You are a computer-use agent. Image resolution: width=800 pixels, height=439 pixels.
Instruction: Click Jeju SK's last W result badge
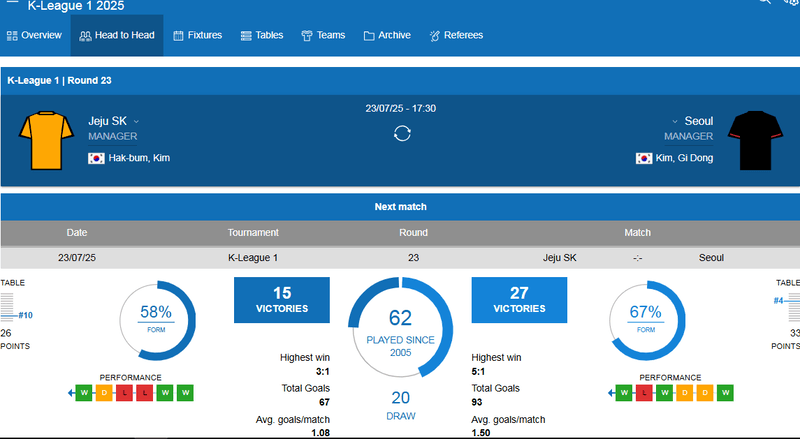point(185,393)
